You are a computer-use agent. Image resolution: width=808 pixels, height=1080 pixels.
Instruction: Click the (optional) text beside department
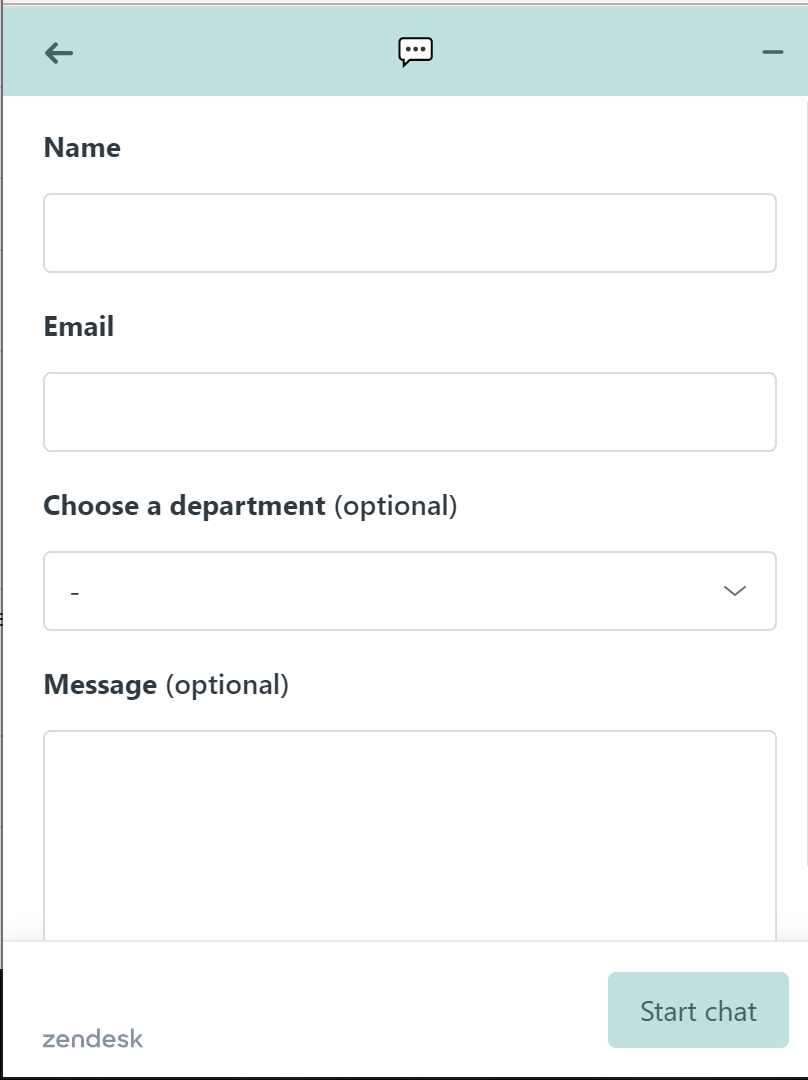tap(396, 506)
